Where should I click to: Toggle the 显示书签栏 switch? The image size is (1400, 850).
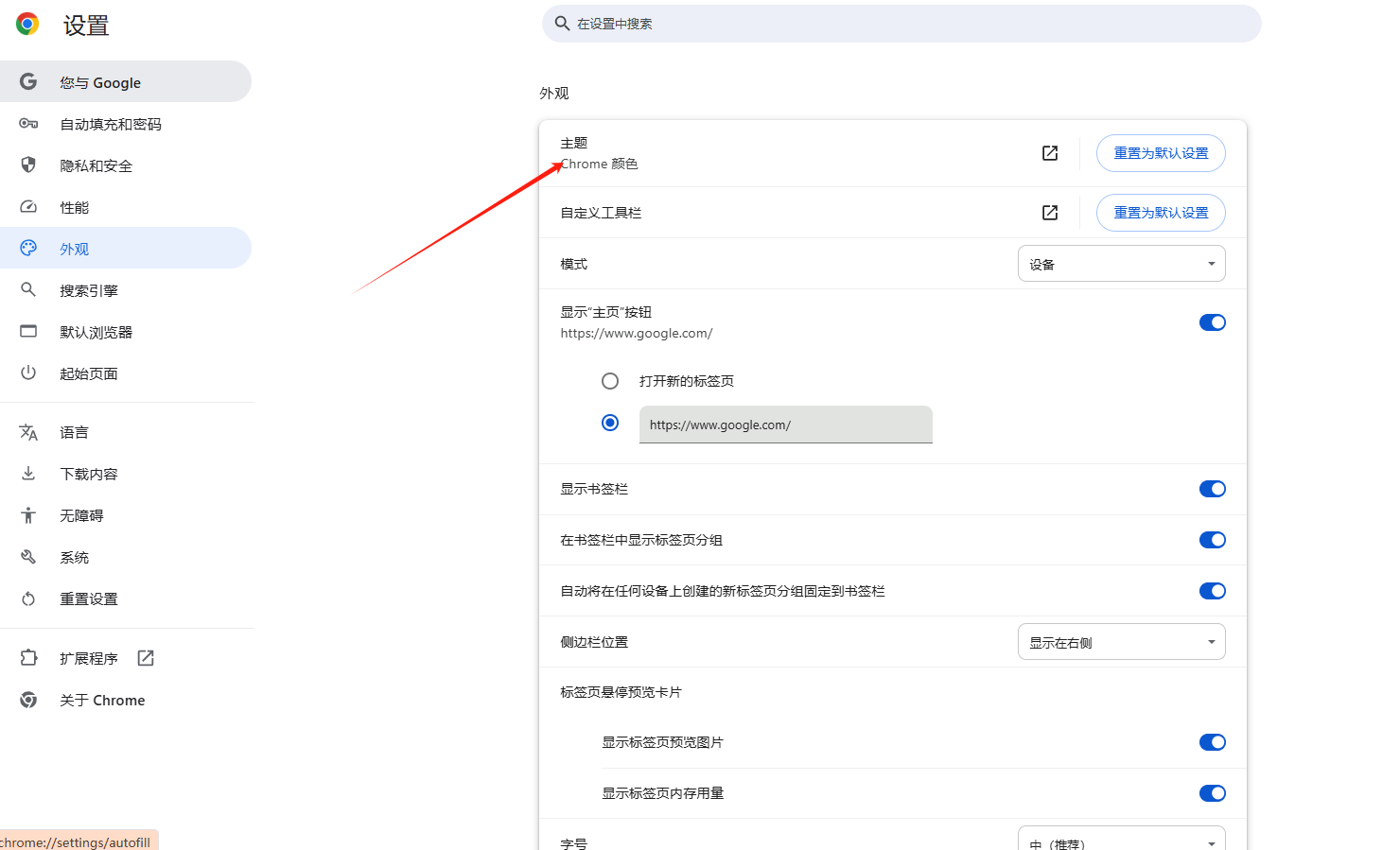tap(1213, 489)
